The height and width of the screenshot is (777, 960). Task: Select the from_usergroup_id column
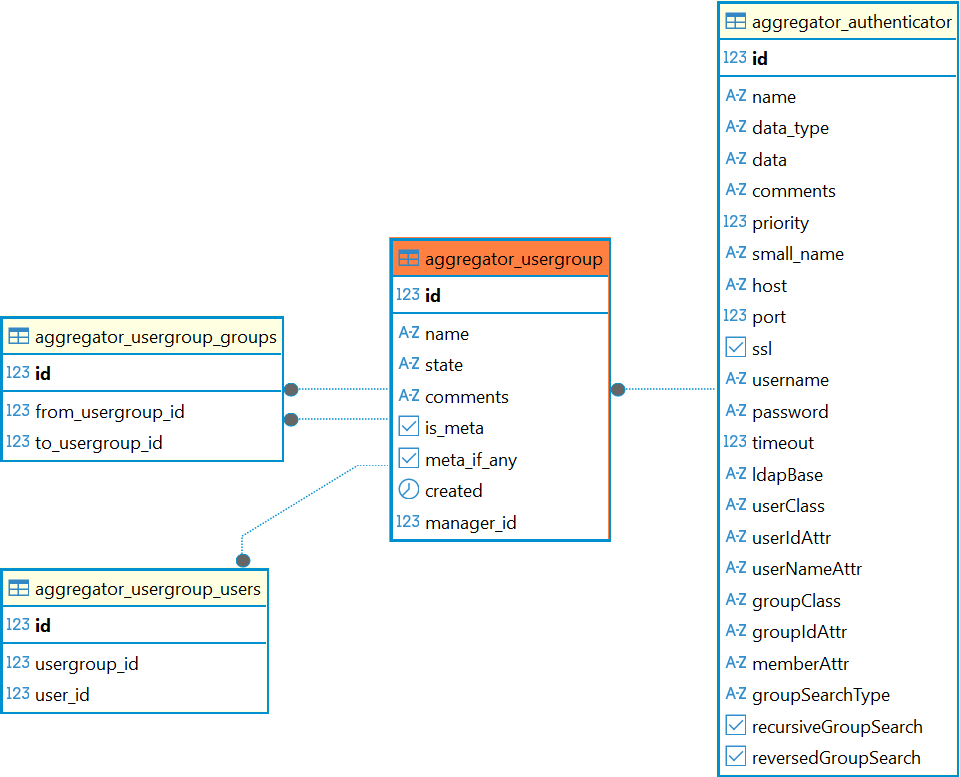(109, 411)
